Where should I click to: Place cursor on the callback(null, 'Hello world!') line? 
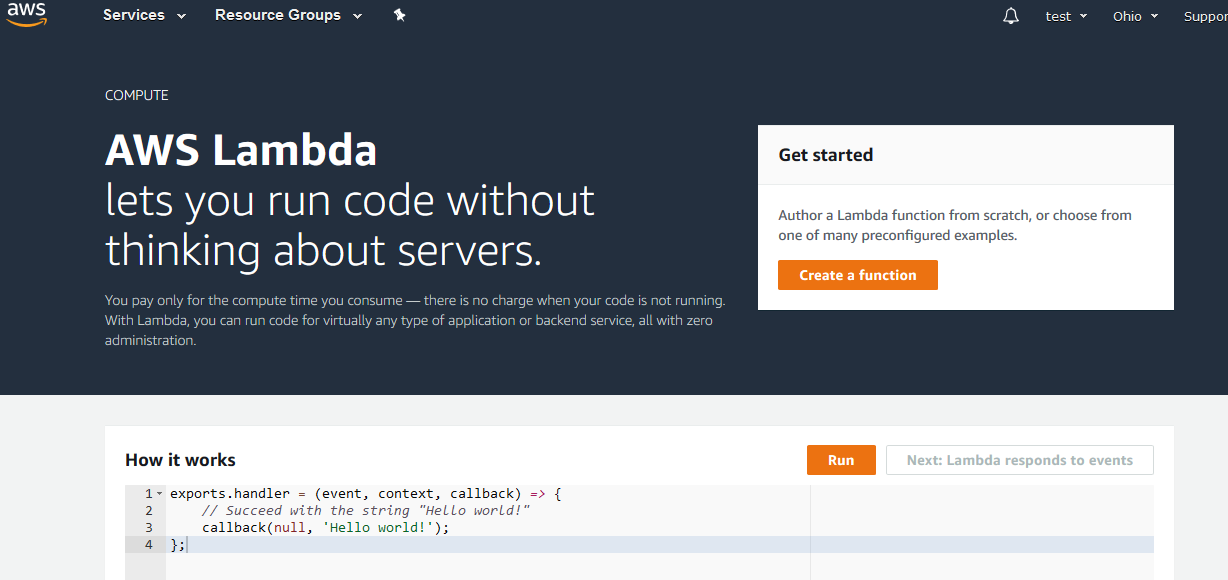click(x=325, y=528)
